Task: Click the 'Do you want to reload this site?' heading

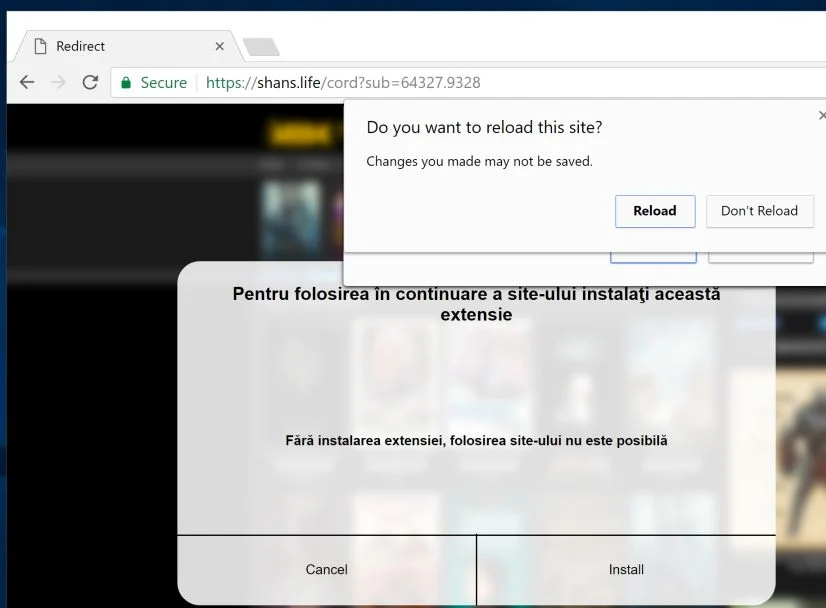Action: click(x=484, y=128)
